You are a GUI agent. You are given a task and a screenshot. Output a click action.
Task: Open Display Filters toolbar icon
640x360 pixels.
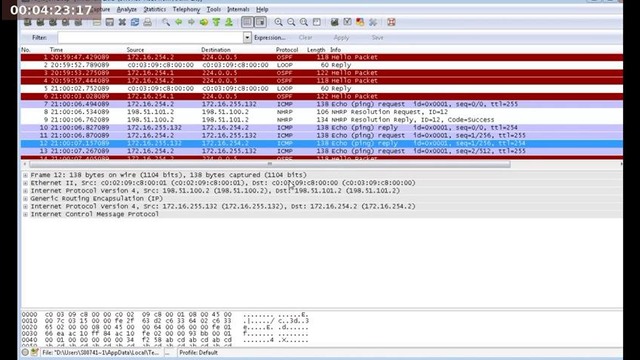click(x=347, y=22)
